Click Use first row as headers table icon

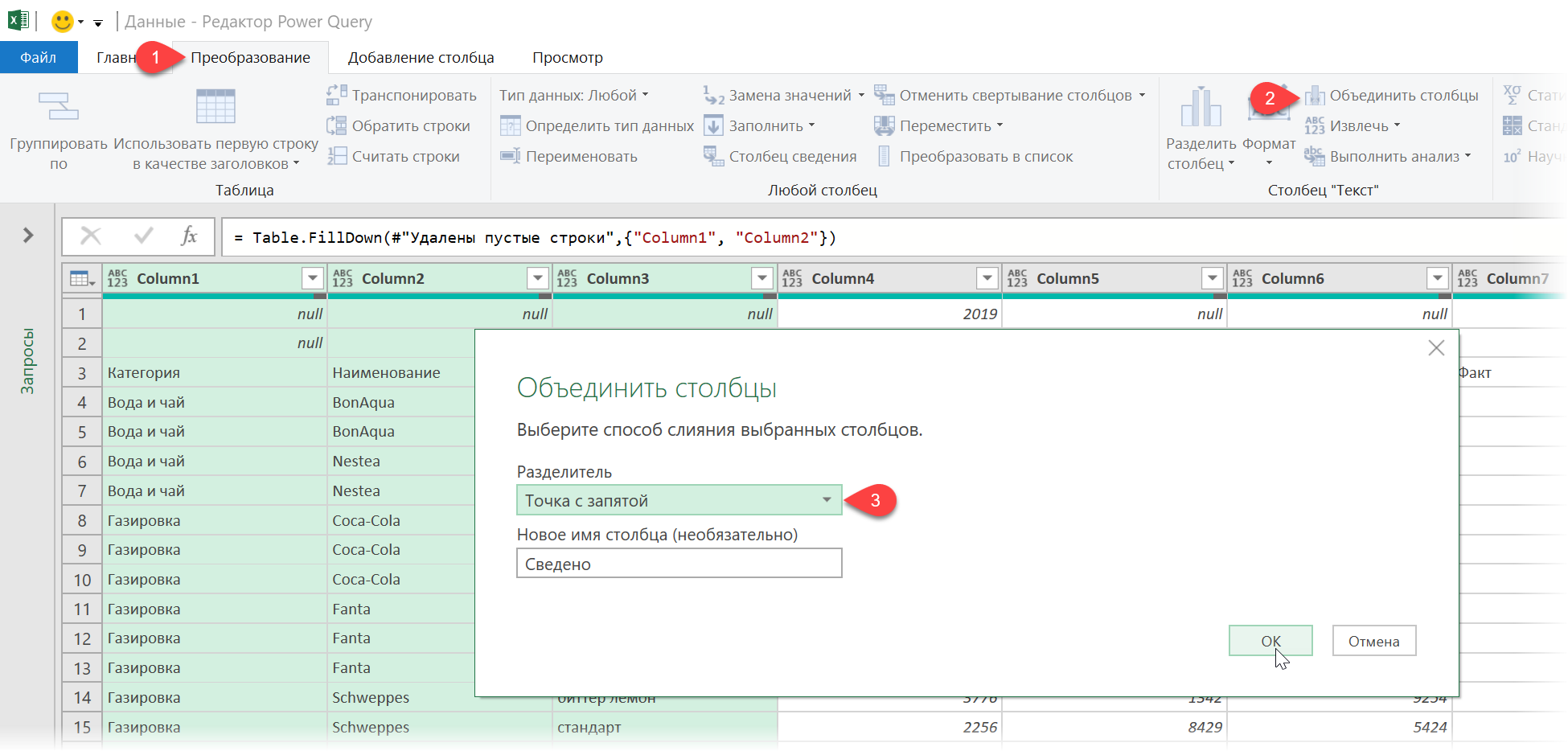[215, 106]
